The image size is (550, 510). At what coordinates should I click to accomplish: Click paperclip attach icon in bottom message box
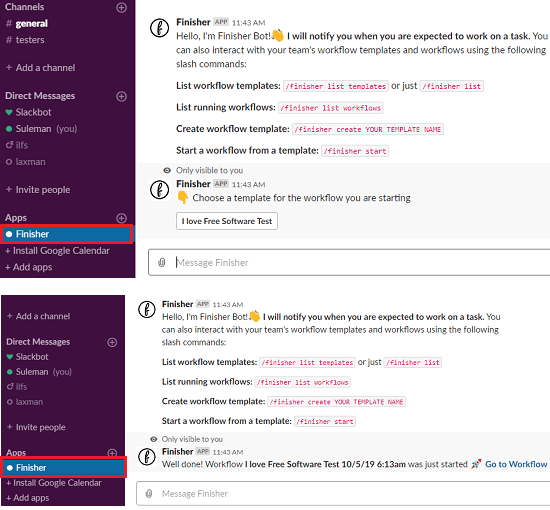149,494
